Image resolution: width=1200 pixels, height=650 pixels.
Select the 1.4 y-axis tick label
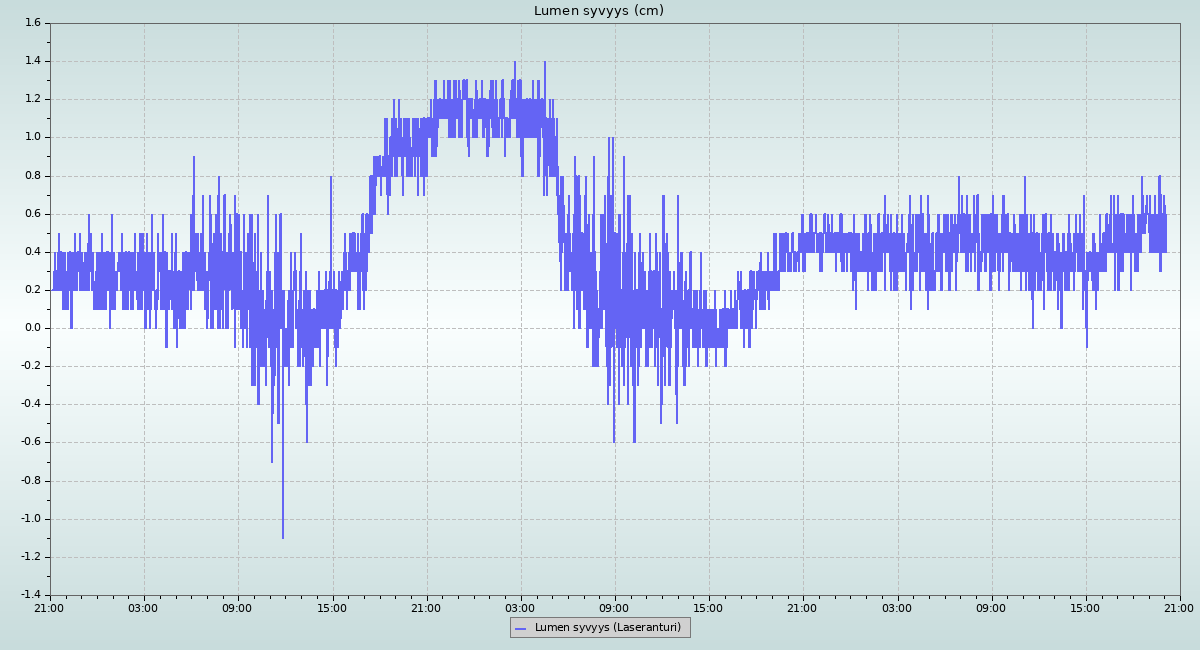coord(32,61)
